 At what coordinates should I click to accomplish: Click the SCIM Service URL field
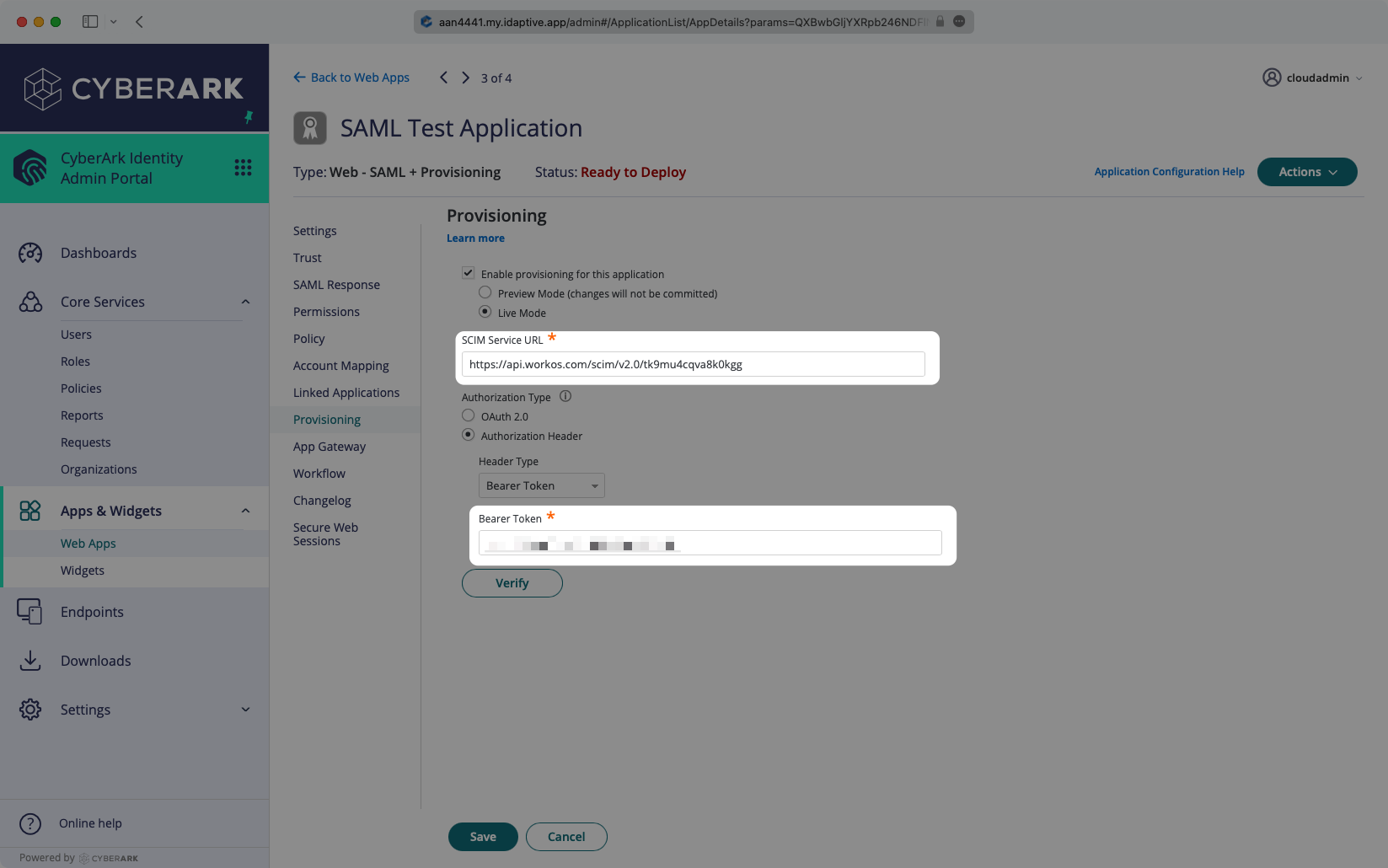click(693, 364)
